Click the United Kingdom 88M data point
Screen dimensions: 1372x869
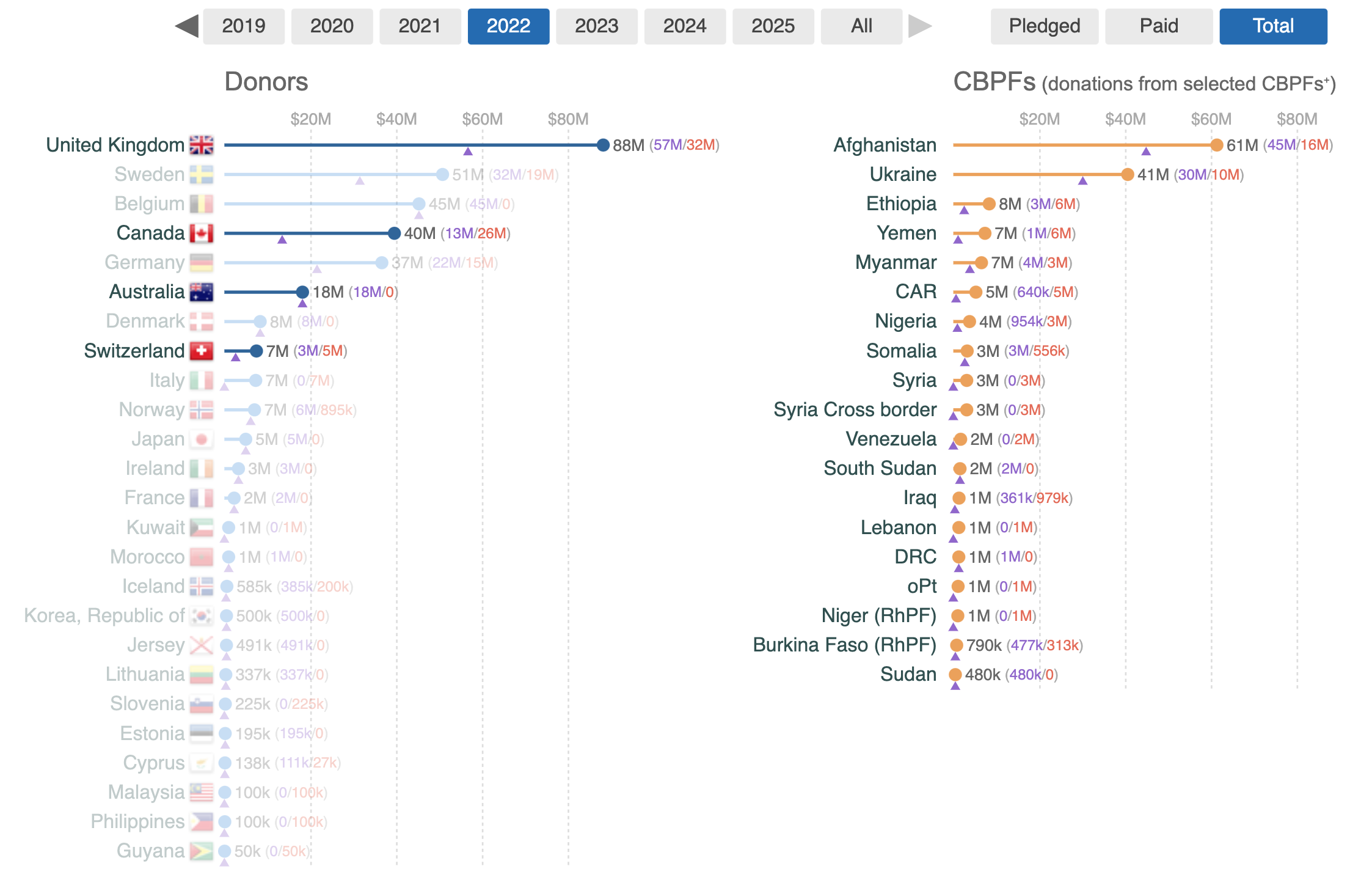click(603, 145)
